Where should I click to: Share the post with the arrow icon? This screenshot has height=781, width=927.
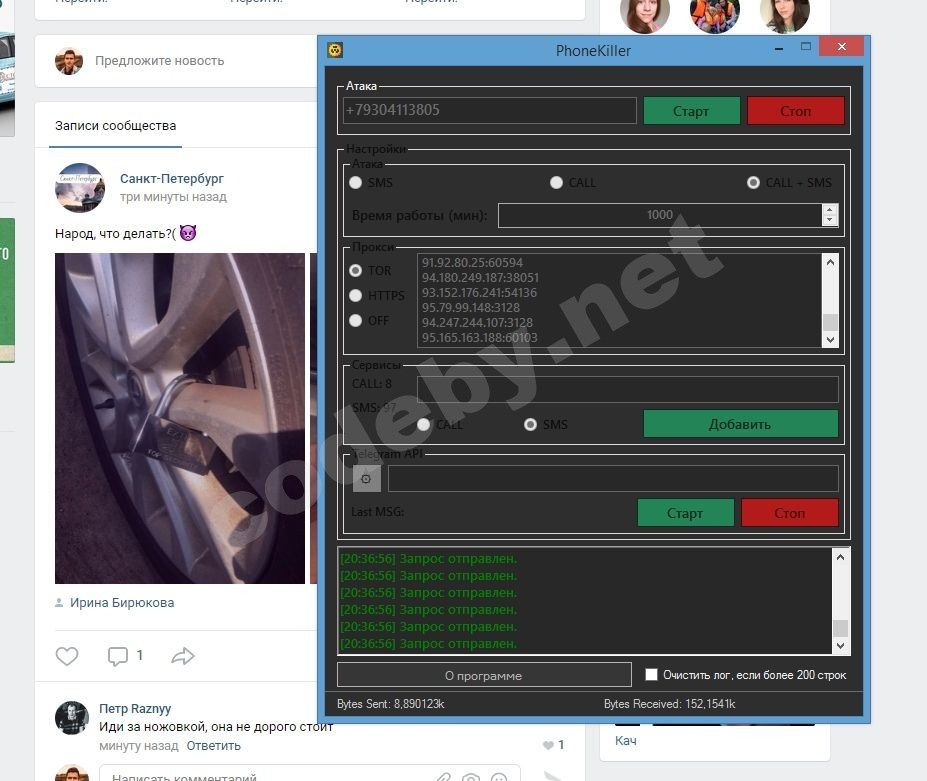183,656
